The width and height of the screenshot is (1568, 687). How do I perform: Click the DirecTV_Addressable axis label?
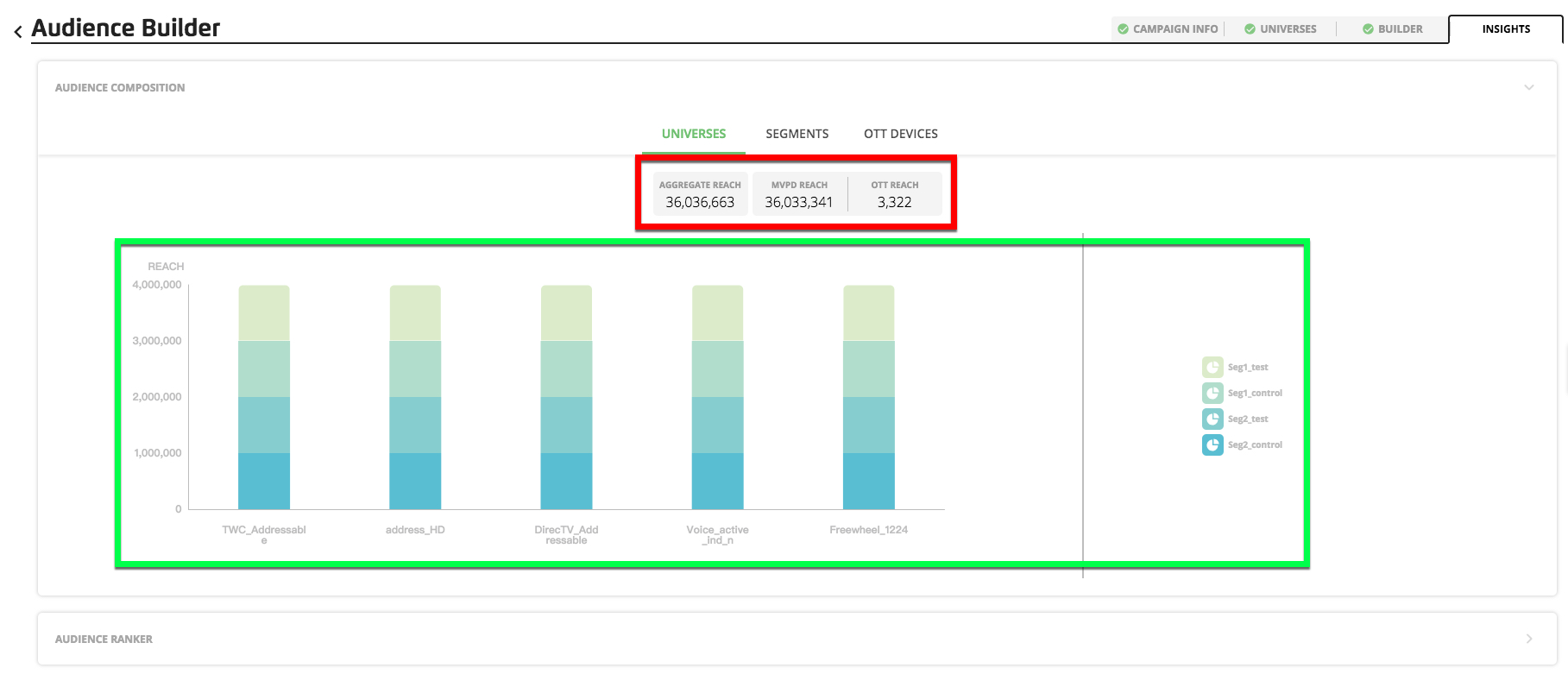[566, 534]
